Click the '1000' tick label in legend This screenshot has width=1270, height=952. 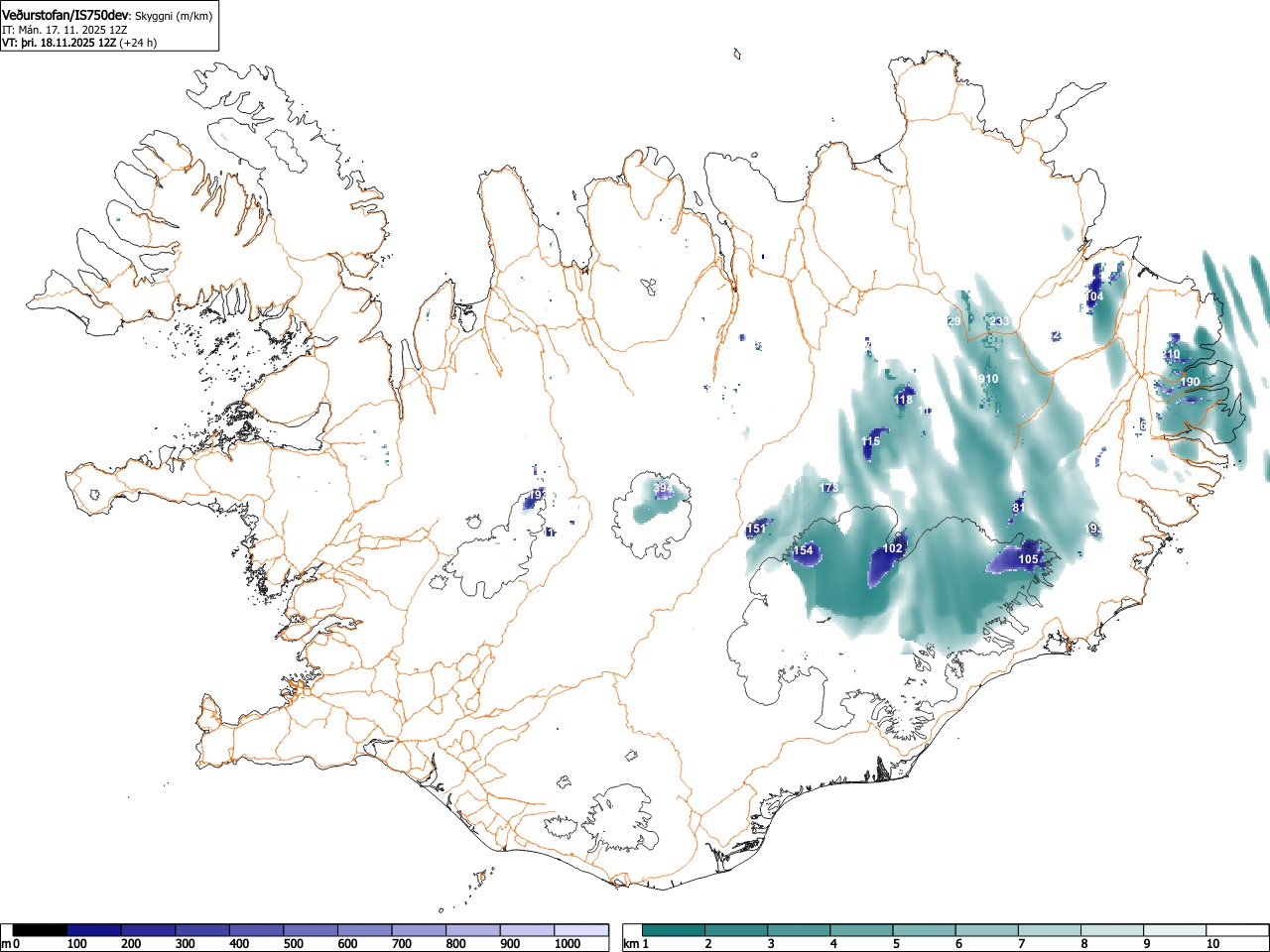click(568, 944)
